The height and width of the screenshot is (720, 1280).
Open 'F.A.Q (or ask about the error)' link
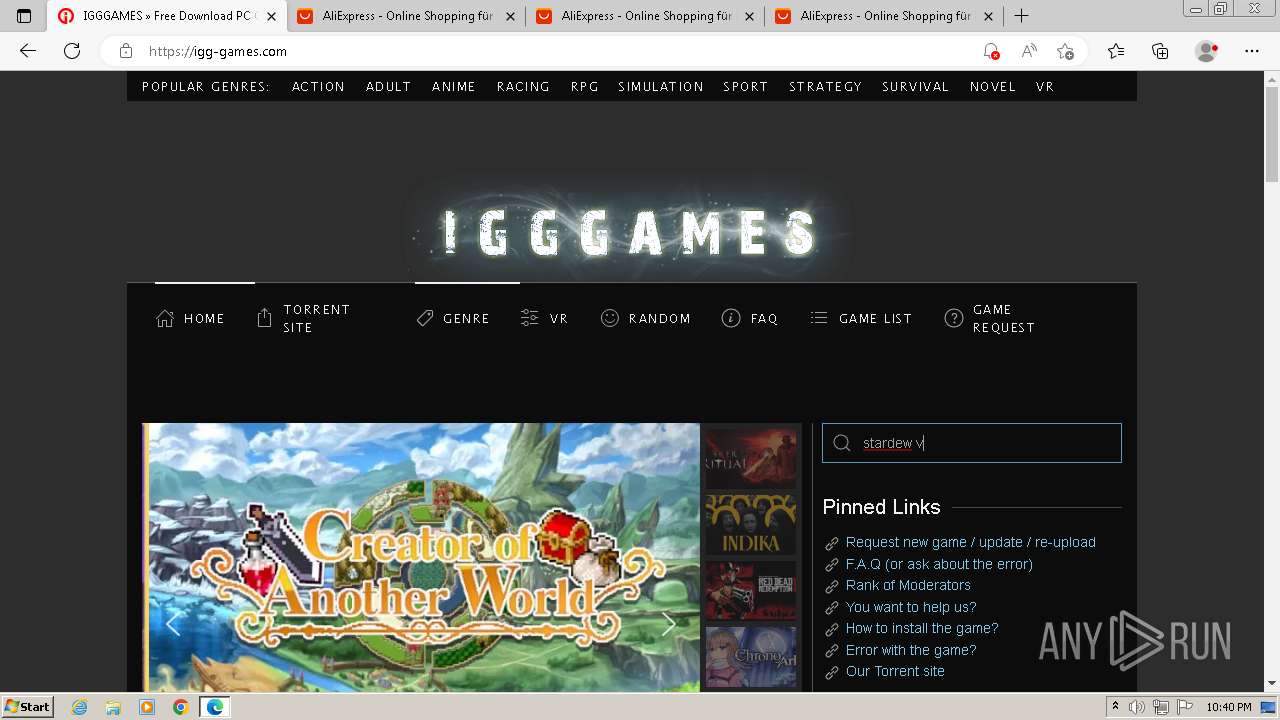(939, 564)
